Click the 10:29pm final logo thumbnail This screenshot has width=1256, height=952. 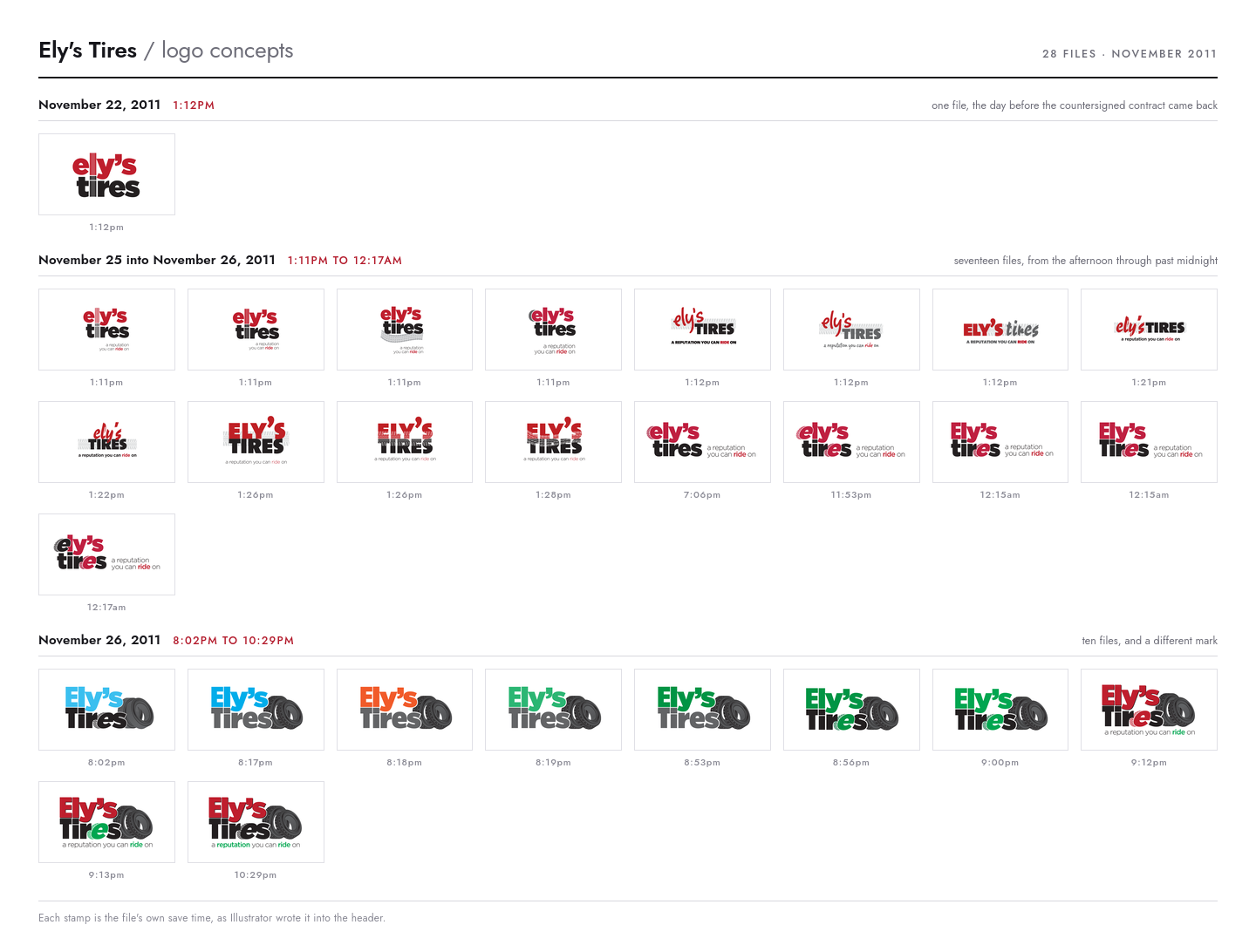coord(256,822)
